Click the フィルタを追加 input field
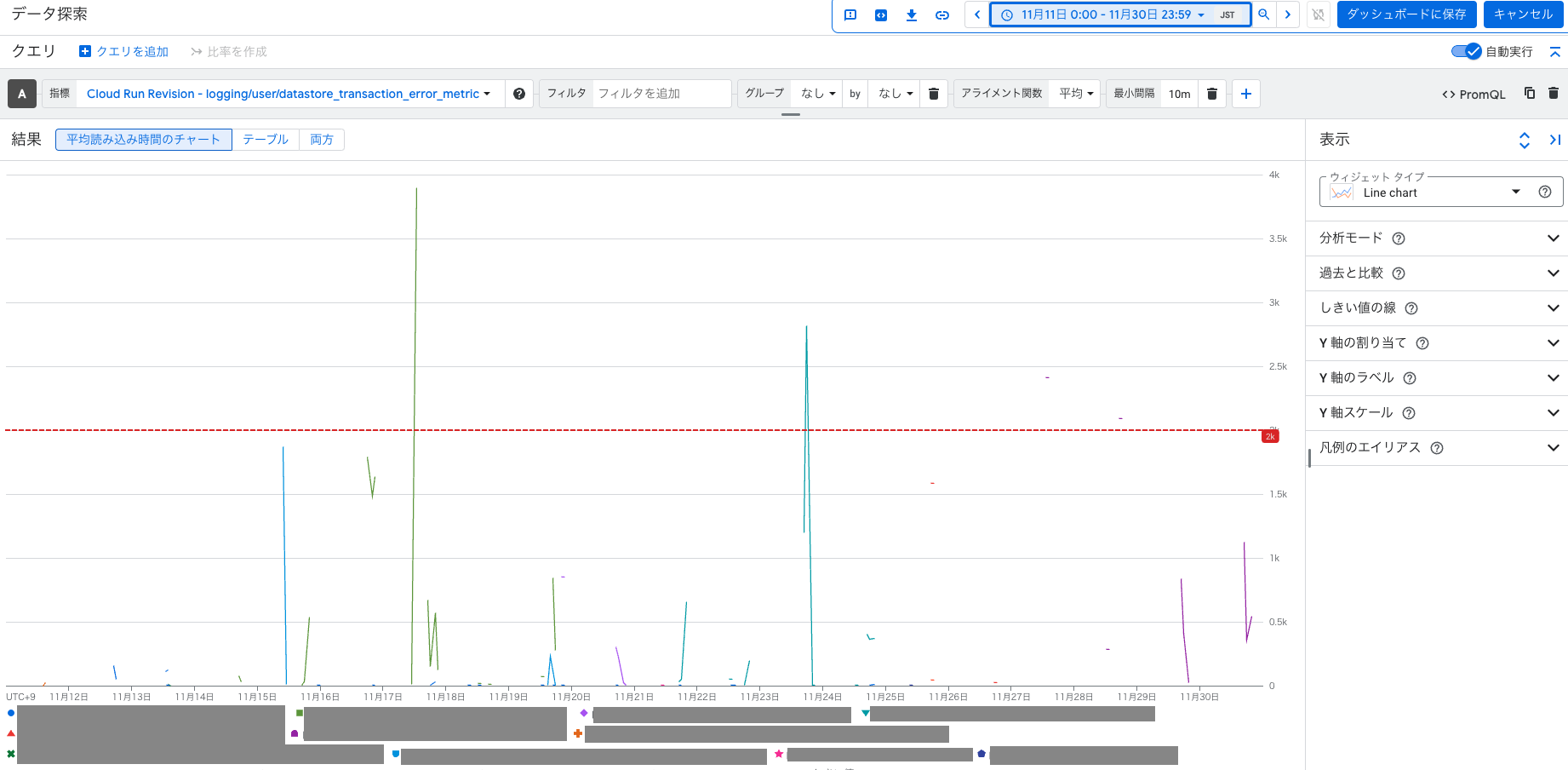The width and height of the screenshot is (1568, 770). pyautogui.click(x=661, y=94)
